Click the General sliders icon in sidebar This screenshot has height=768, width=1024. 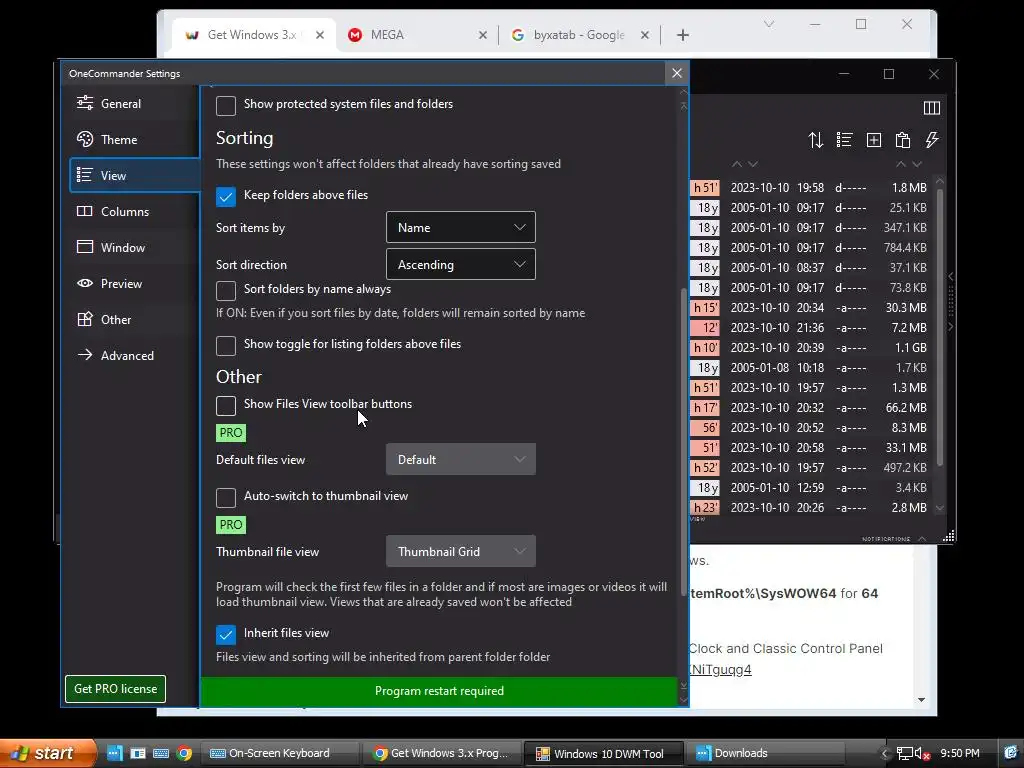85,103
